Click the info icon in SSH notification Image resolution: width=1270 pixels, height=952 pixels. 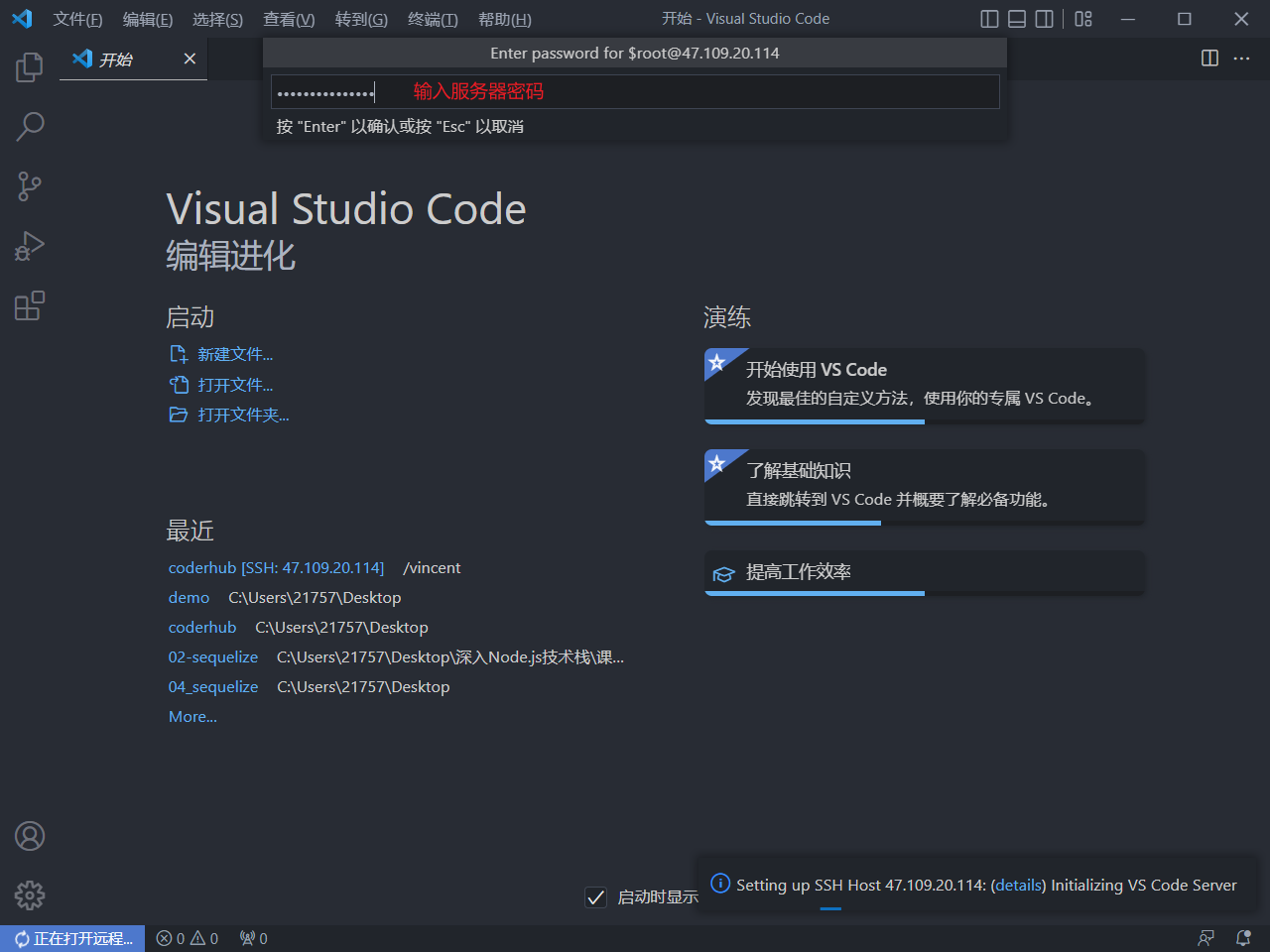pyautogui.click(x=720, y=884)
